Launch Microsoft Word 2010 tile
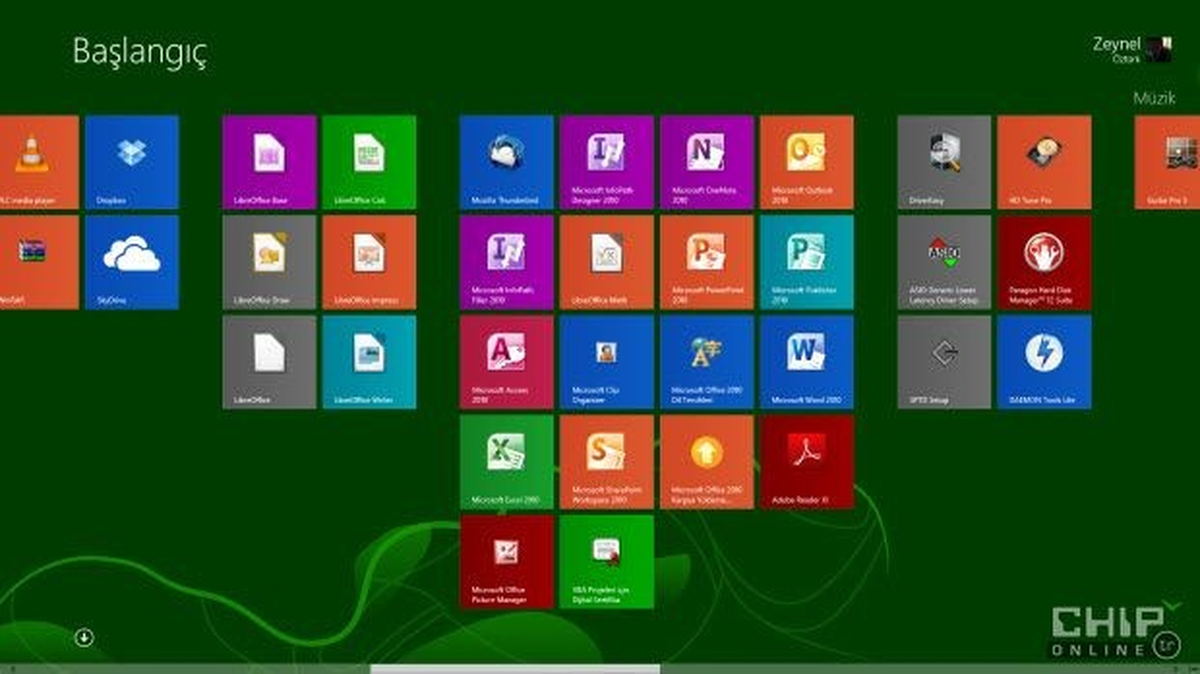The width and height of the screenshot is (1200, 674). (x=807, y=362)
